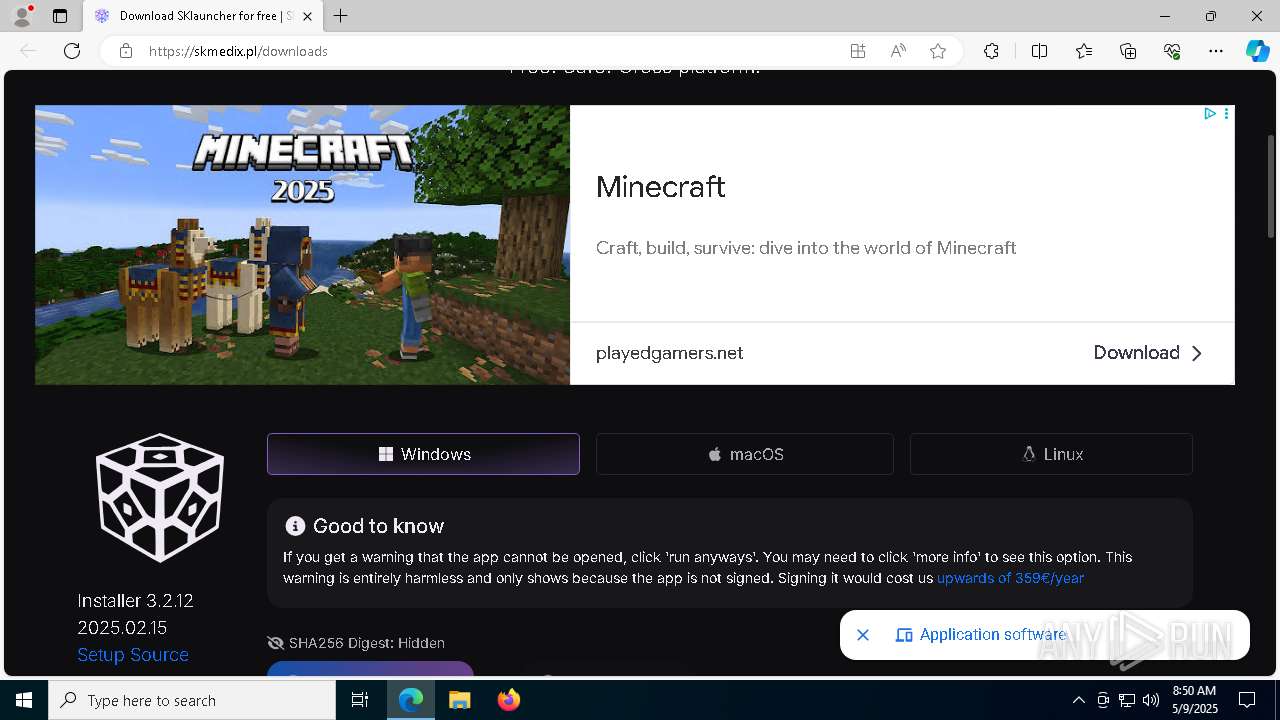Open the network tray icon

click(1127, 700)
